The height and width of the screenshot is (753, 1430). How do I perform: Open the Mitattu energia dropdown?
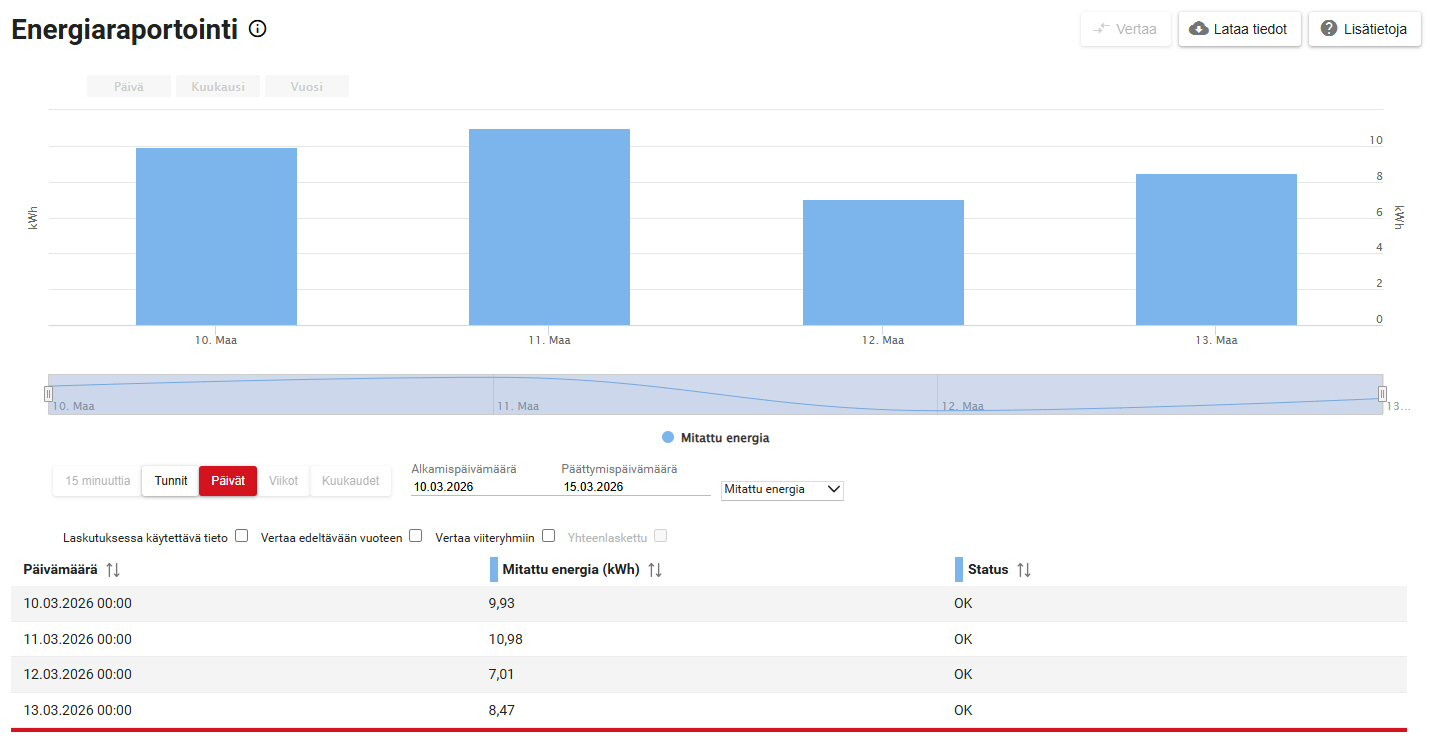[782, 490]
